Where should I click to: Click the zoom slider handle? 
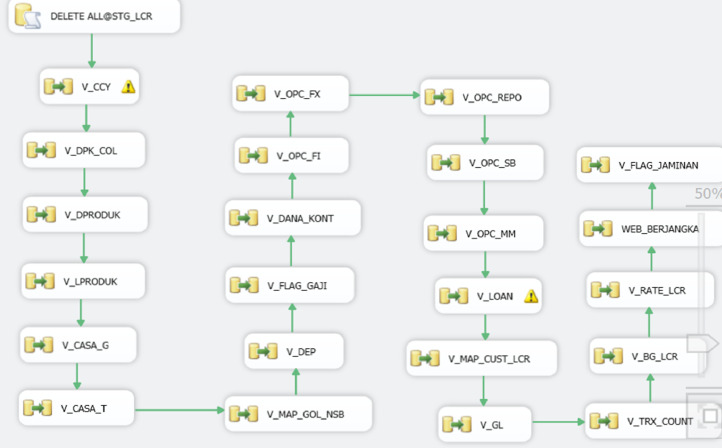tap(708, 344)
